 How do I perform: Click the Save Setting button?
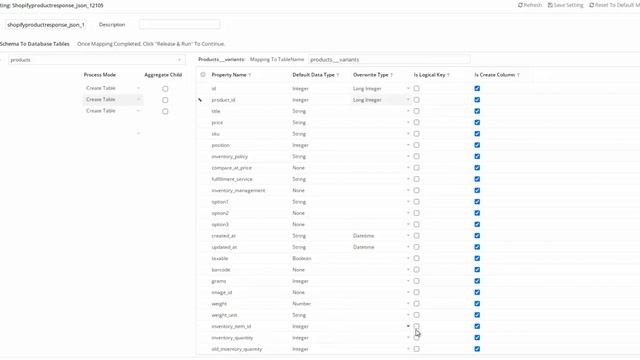(x=565, y=5)
